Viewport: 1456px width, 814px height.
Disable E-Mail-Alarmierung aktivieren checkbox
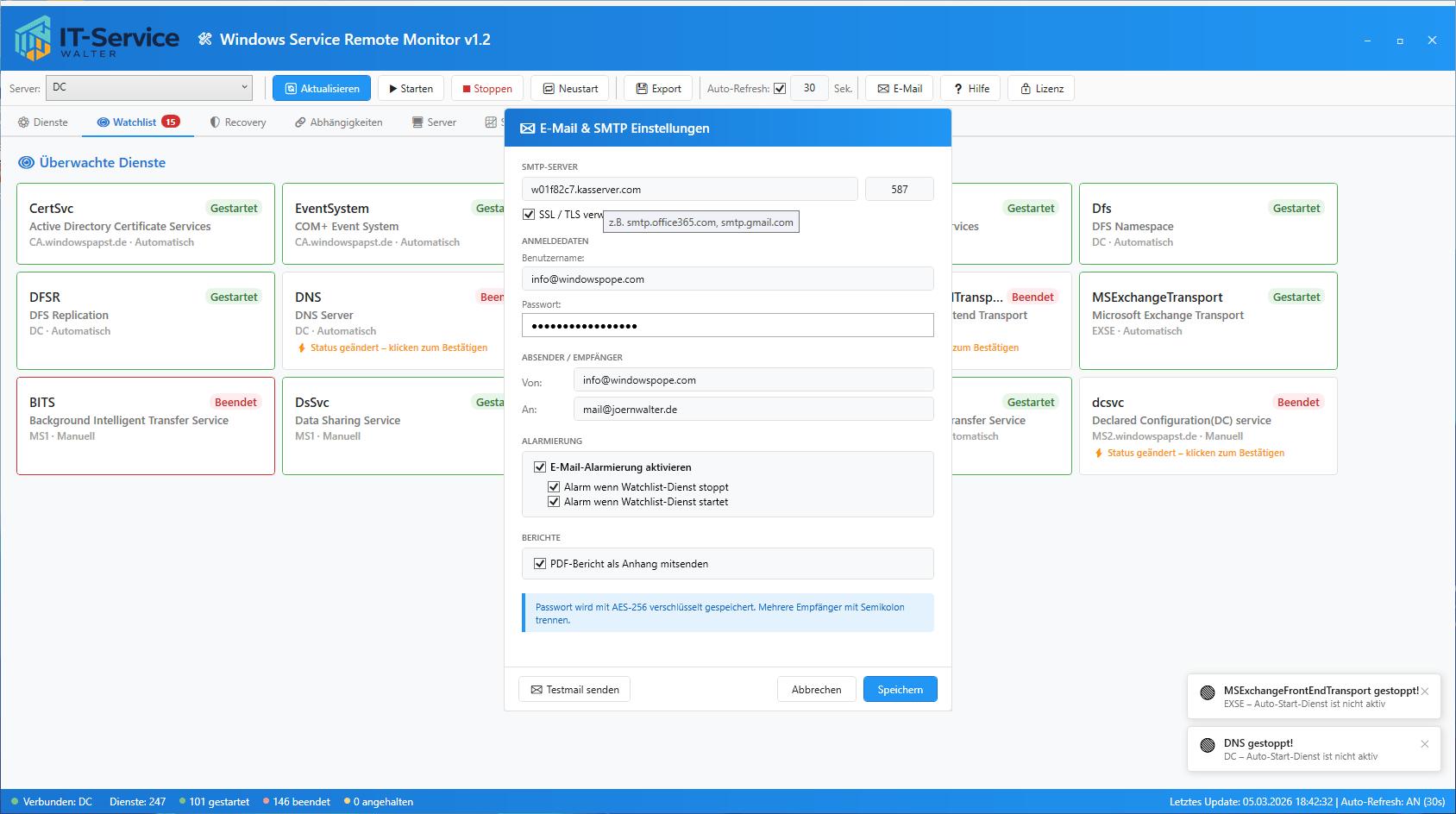tap(540, 467)
